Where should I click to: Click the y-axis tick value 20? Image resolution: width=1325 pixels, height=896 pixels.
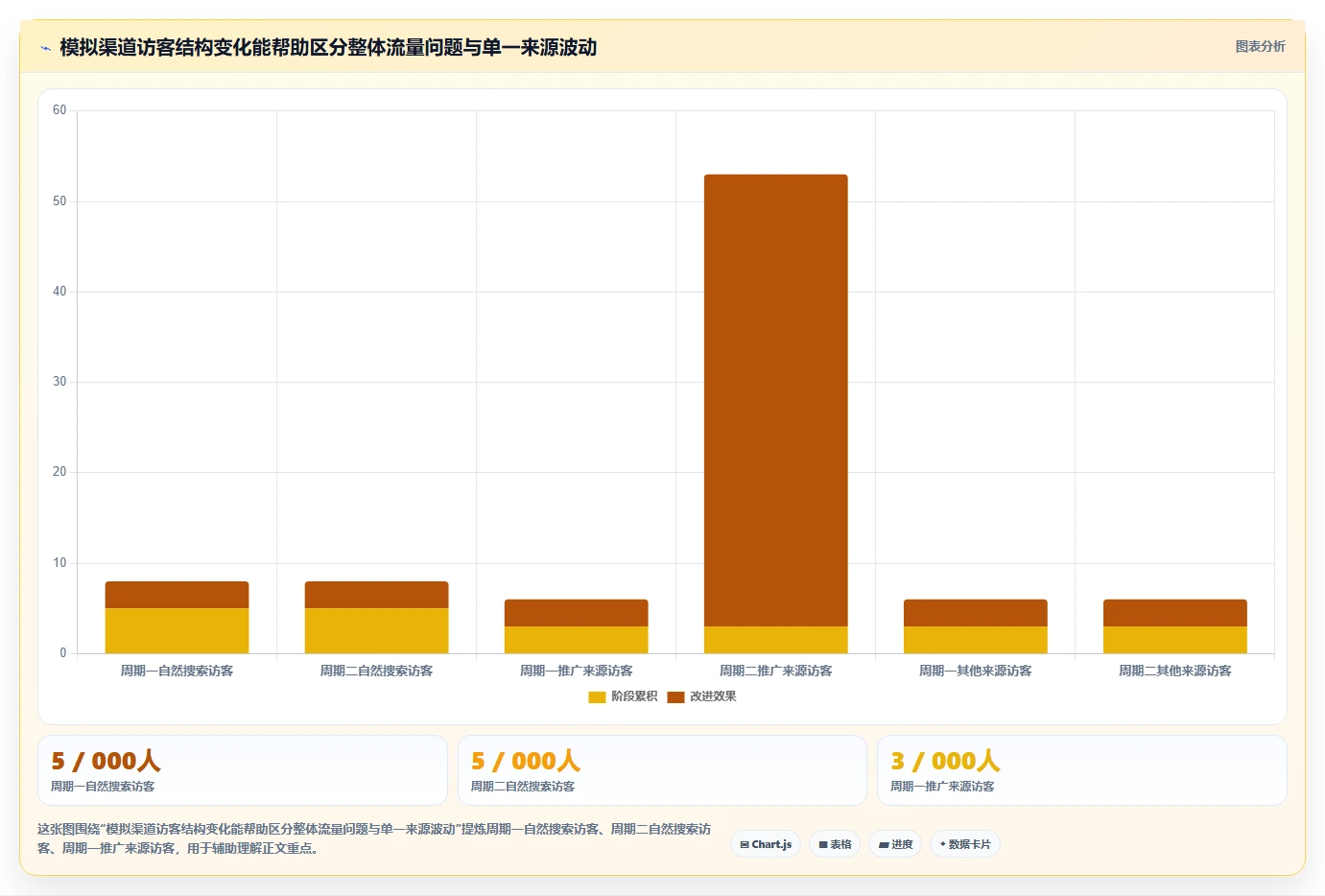coord(59,472)
